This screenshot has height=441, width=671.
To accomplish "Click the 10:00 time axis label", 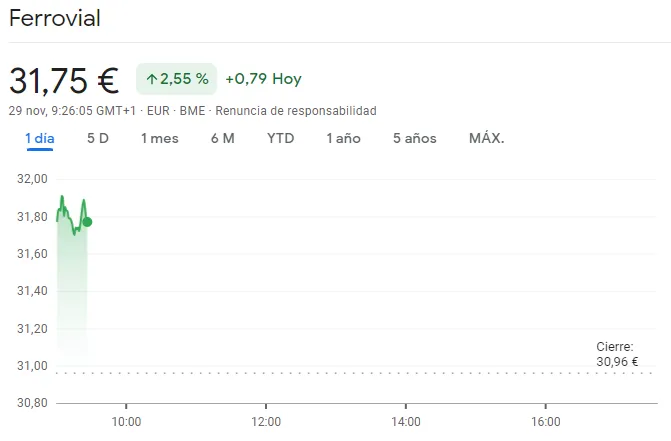I will [125, 423].
